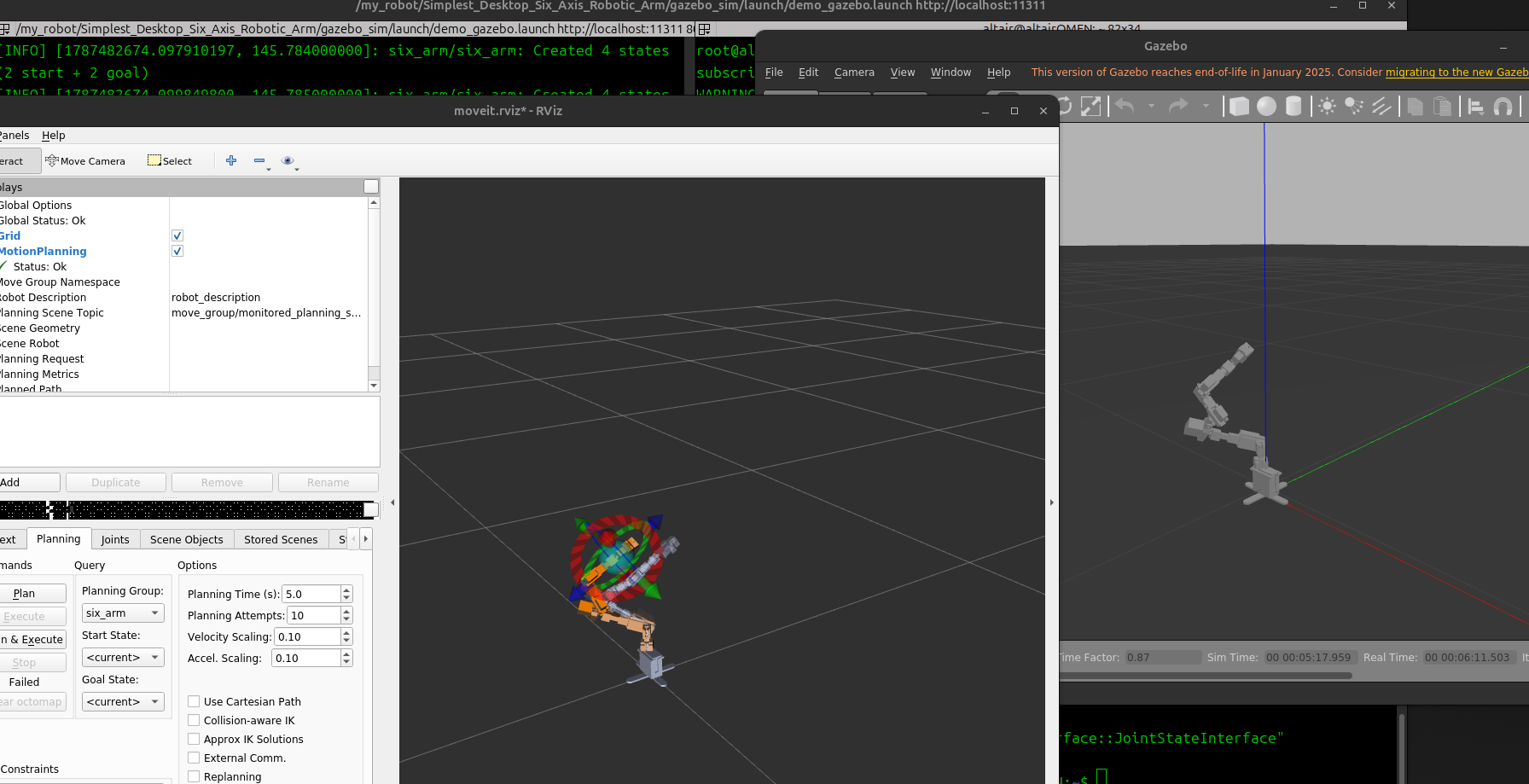Click Gazebo copy icon
1529x784 pixels.
coord(1415,106)
